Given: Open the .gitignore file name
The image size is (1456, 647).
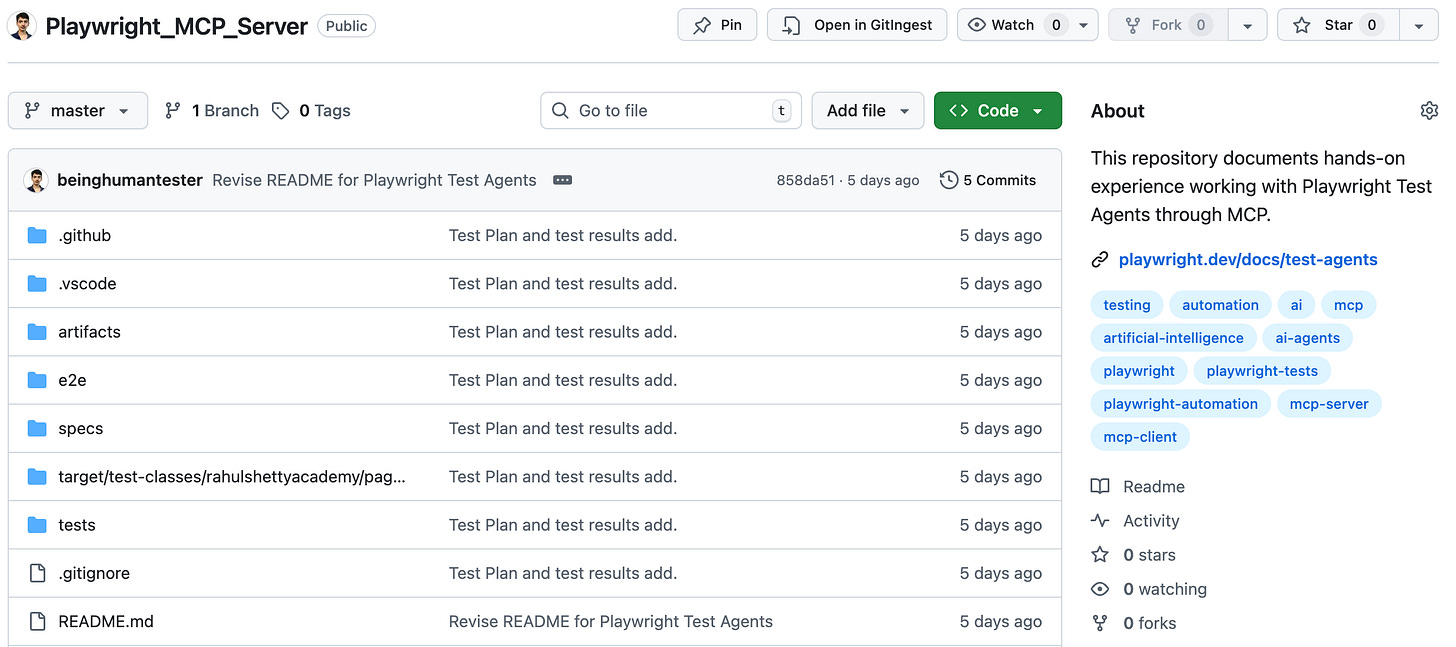Looking at the screenshot, I should [x=94, y=573].
